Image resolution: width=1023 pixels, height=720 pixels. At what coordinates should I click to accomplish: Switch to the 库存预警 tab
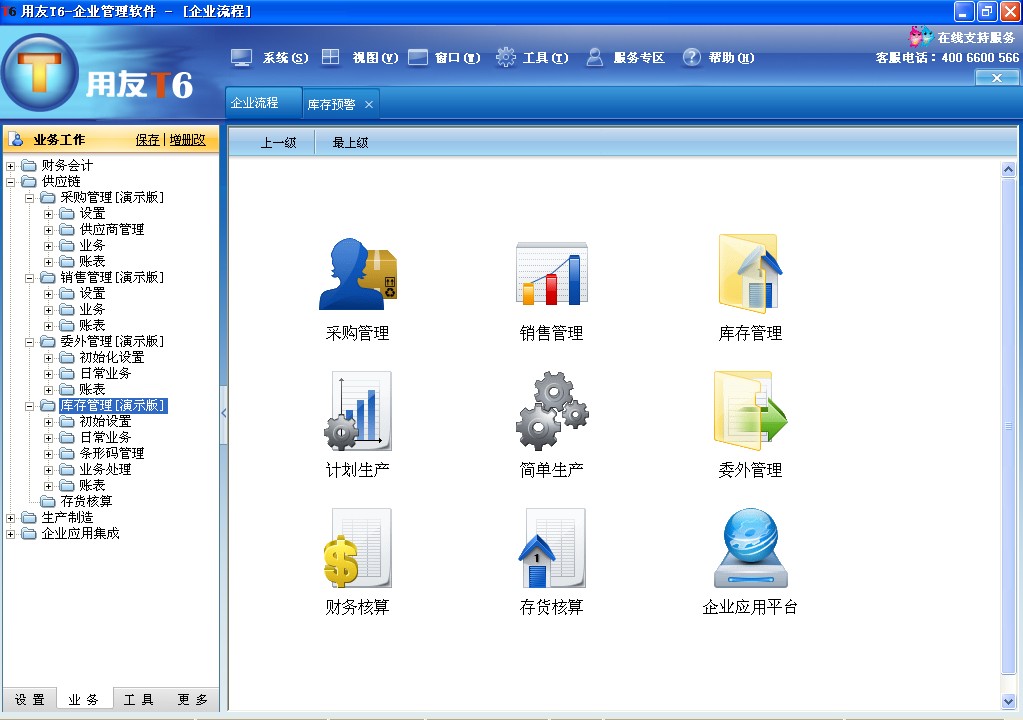[331, 104]
